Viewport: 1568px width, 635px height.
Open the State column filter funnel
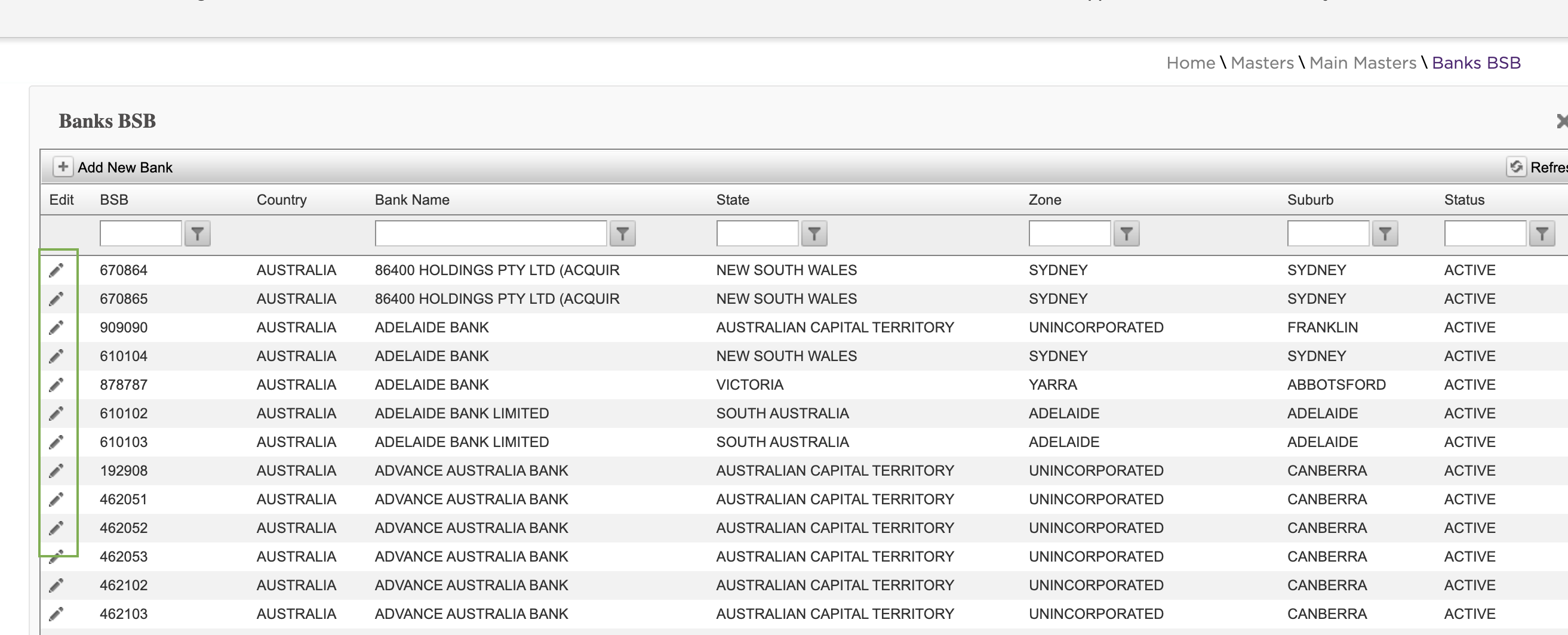tap(814, 233)
